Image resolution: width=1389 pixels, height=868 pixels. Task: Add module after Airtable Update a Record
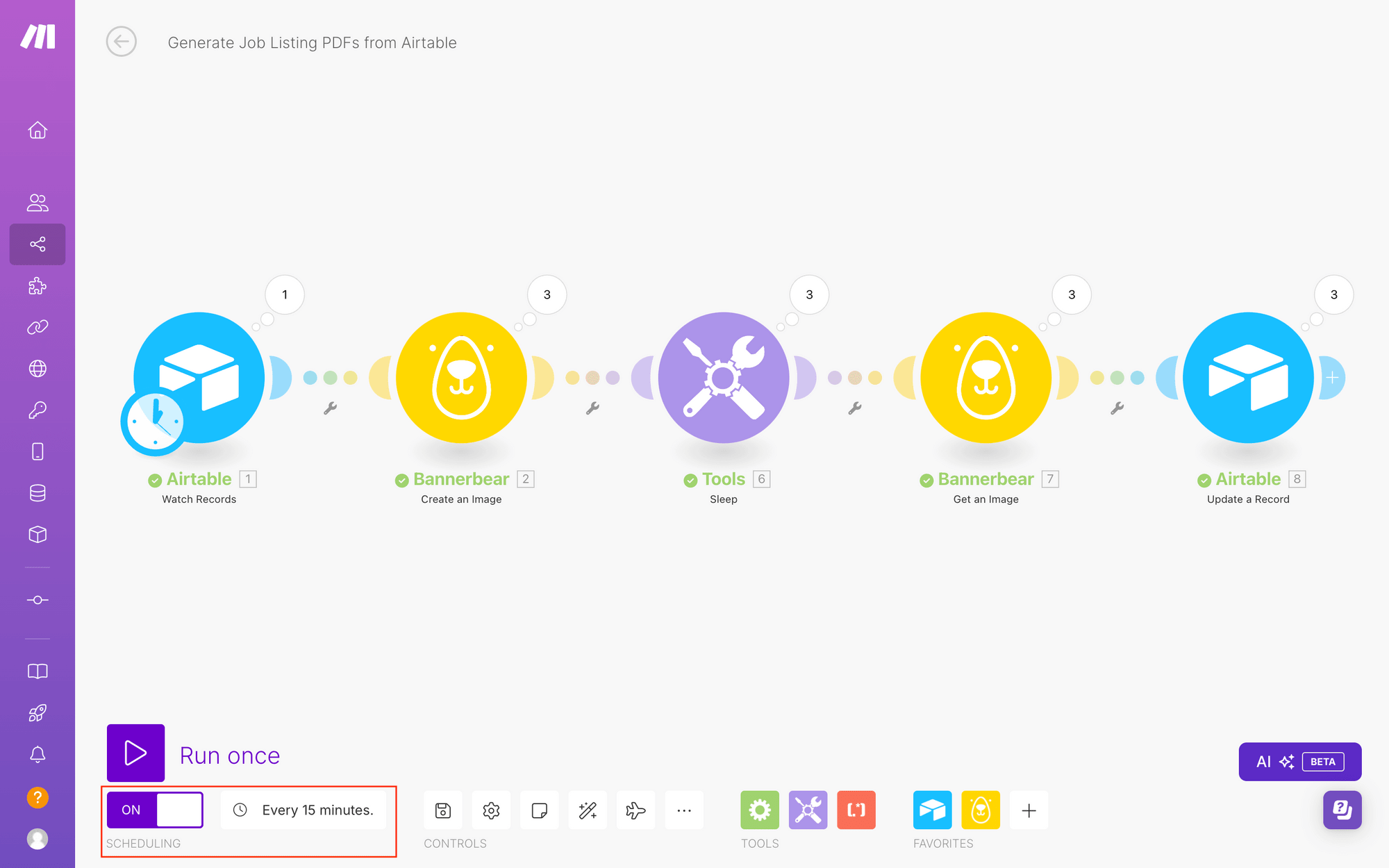click(x=1332, y=378)
